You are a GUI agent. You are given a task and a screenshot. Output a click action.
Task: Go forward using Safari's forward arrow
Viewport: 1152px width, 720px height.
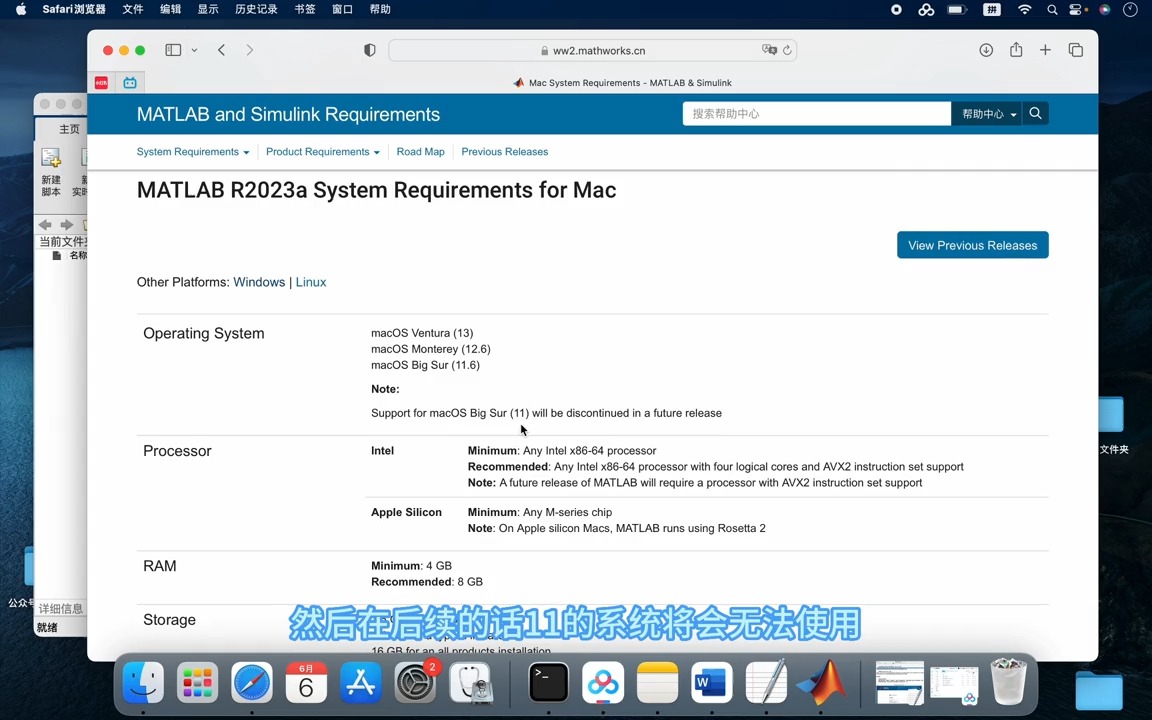coord(250,50)
